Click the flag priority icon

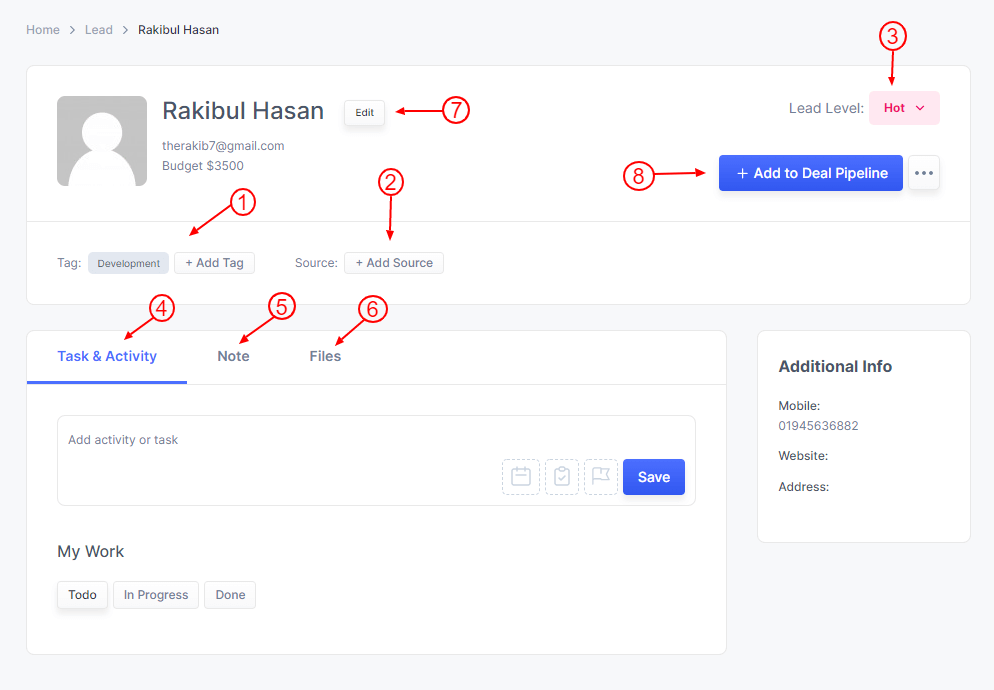point(601,477)
